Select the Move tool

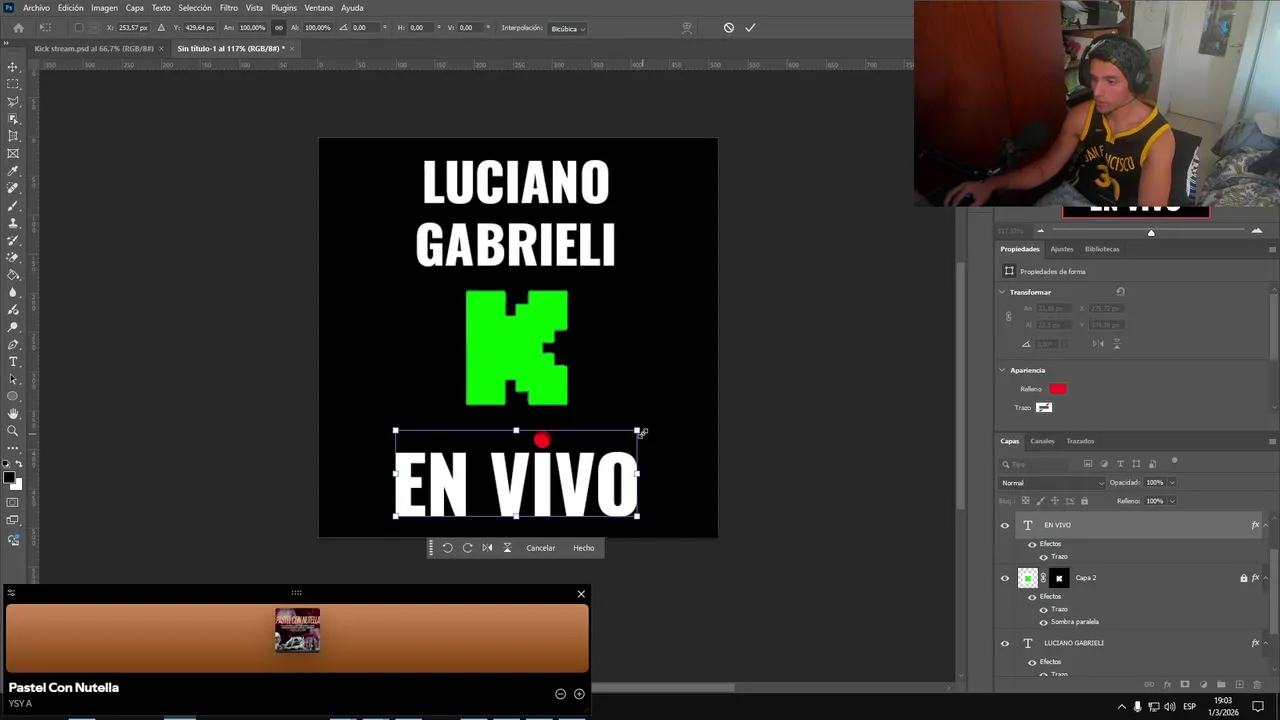click(x=13, y=67)
